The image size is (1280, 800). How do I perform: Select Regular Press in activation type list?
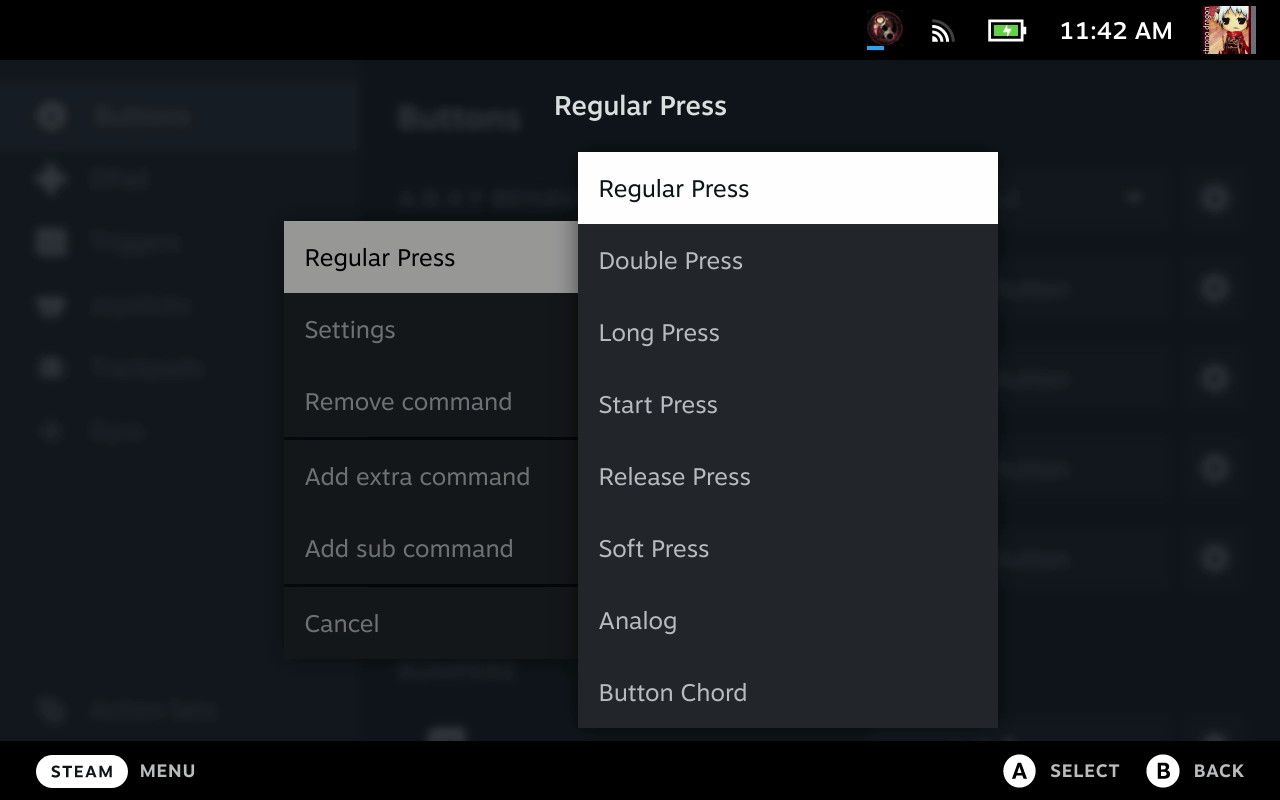click(787, 189)
